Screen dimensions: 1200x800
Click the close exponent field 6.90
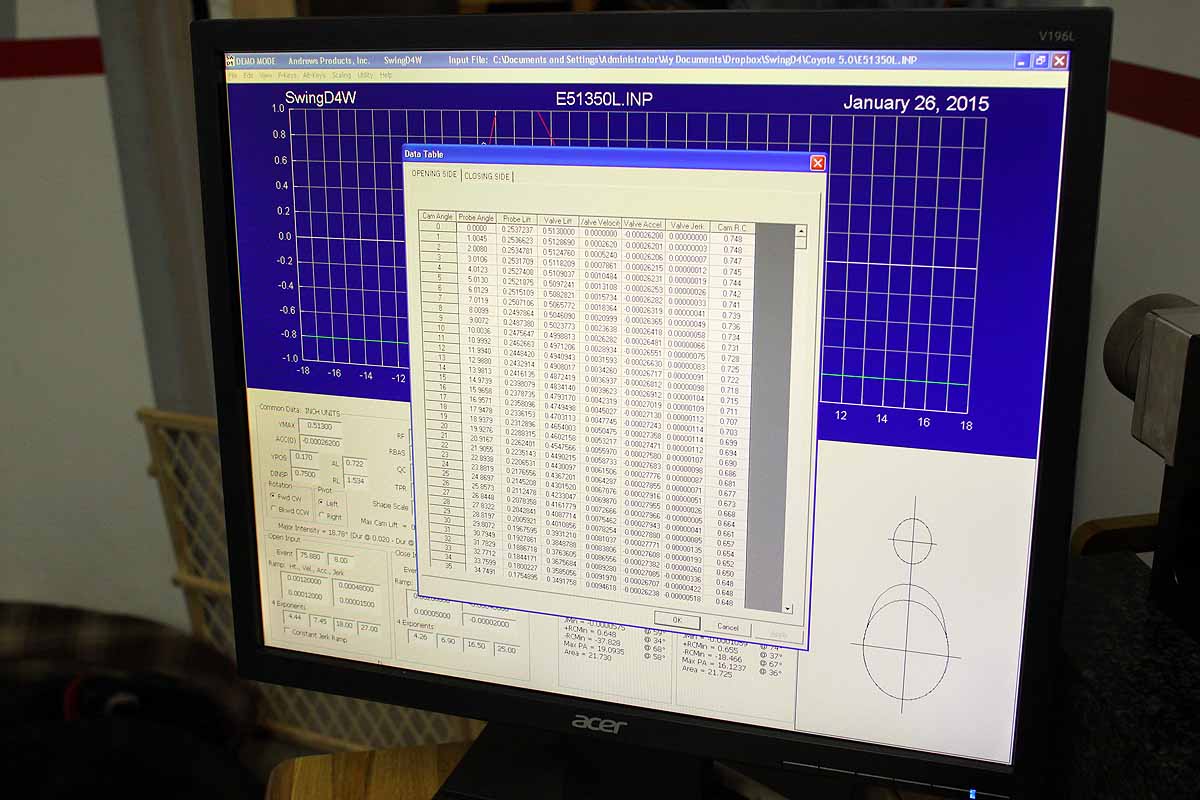448,640
